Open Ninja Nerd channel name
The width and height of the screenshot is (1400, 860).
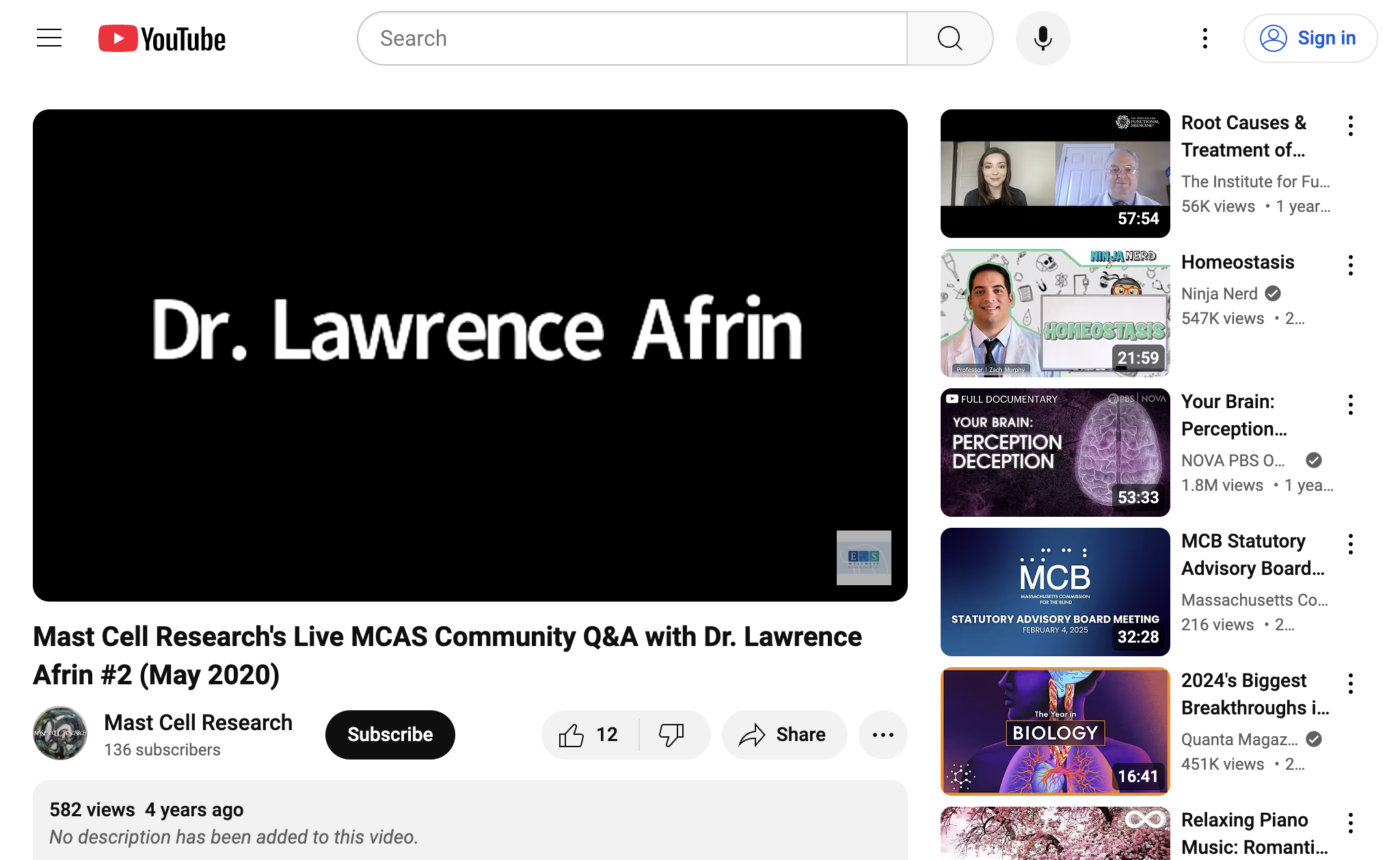coord(1220,293)
